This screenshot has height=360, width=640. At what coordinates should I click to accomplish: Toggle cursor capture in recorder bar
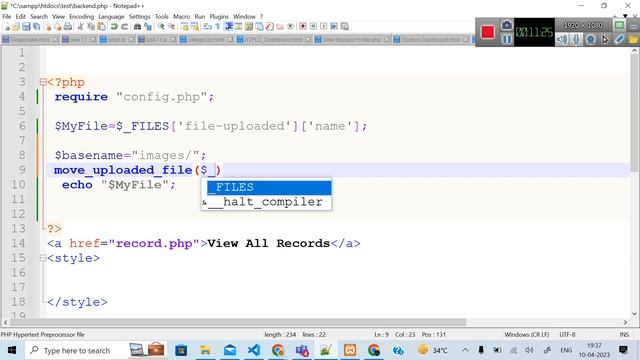605,39
